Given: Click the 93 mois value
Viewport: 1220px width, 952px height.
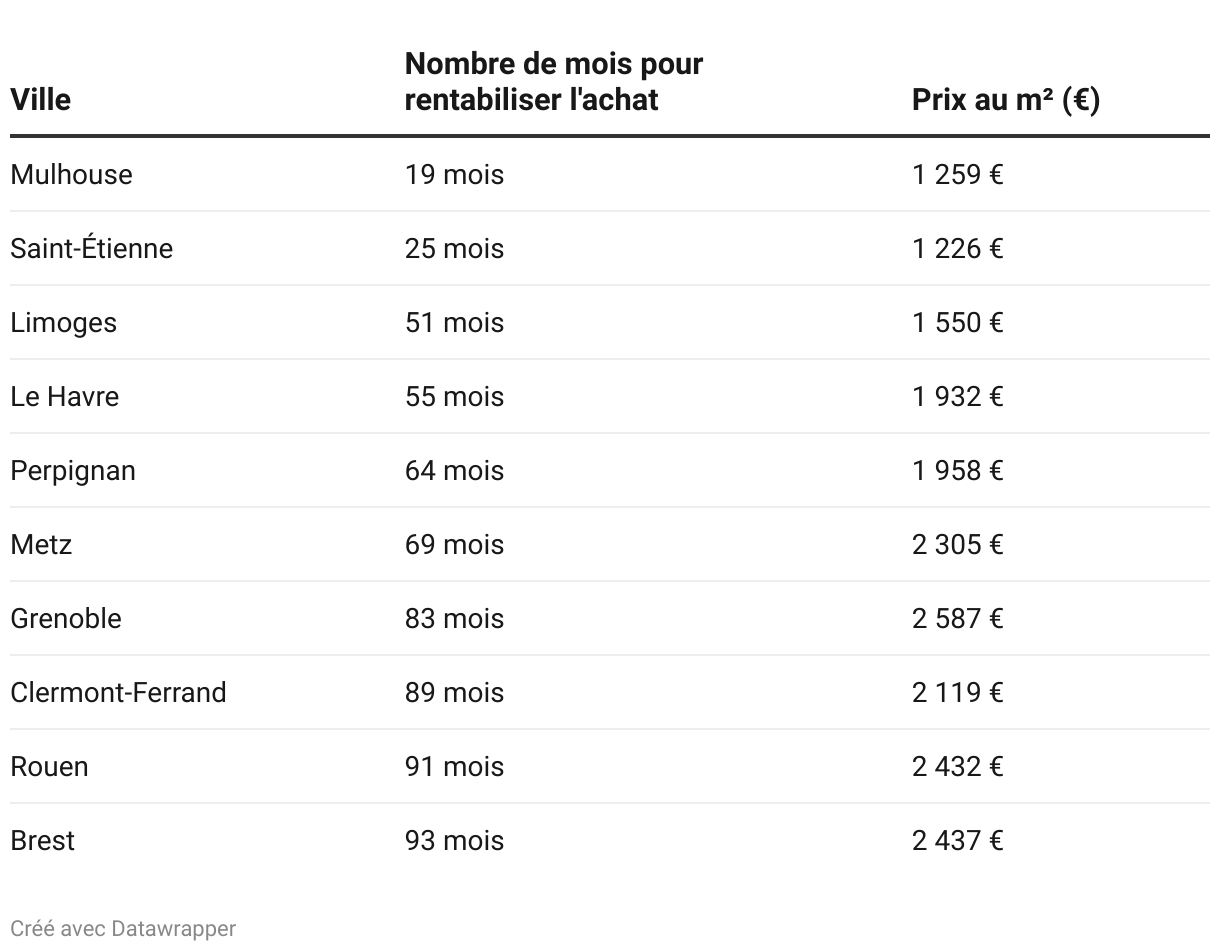Looking at the screenshot, I should [x=455, y=840].
